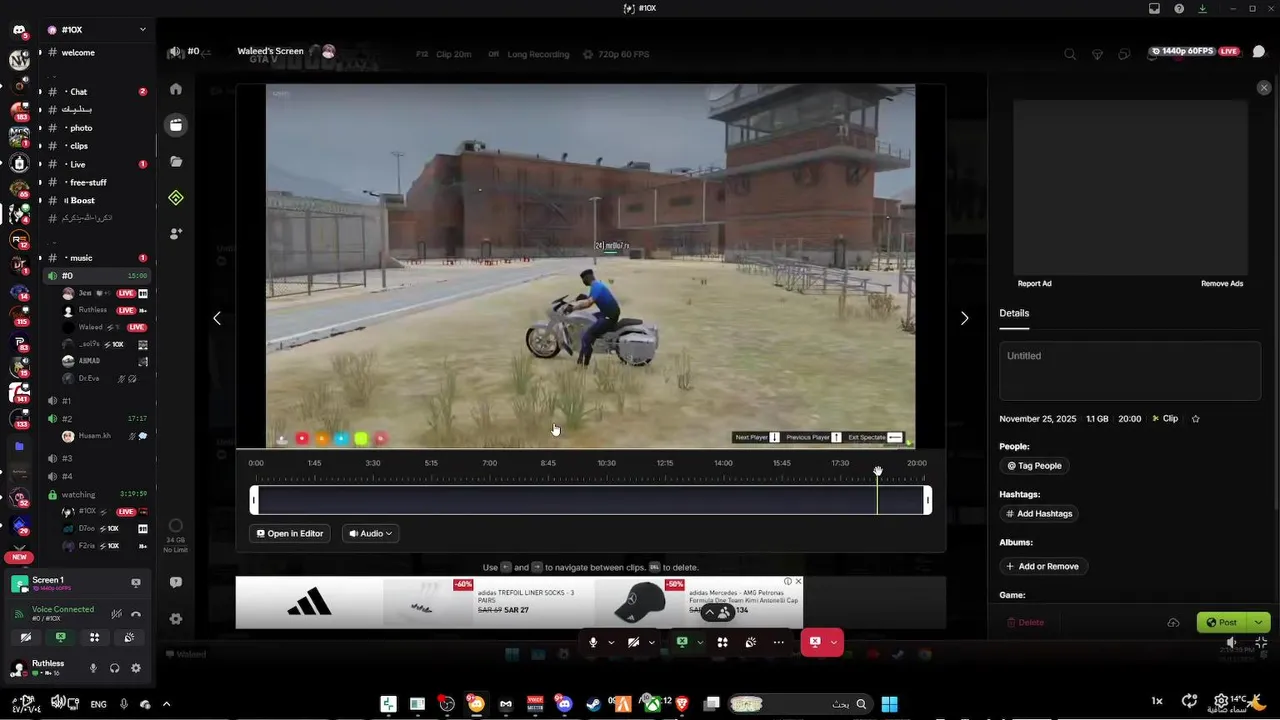Go to the next clip arrow
The width and height of the screenshot is (1280, 720).
click(964, 318)
